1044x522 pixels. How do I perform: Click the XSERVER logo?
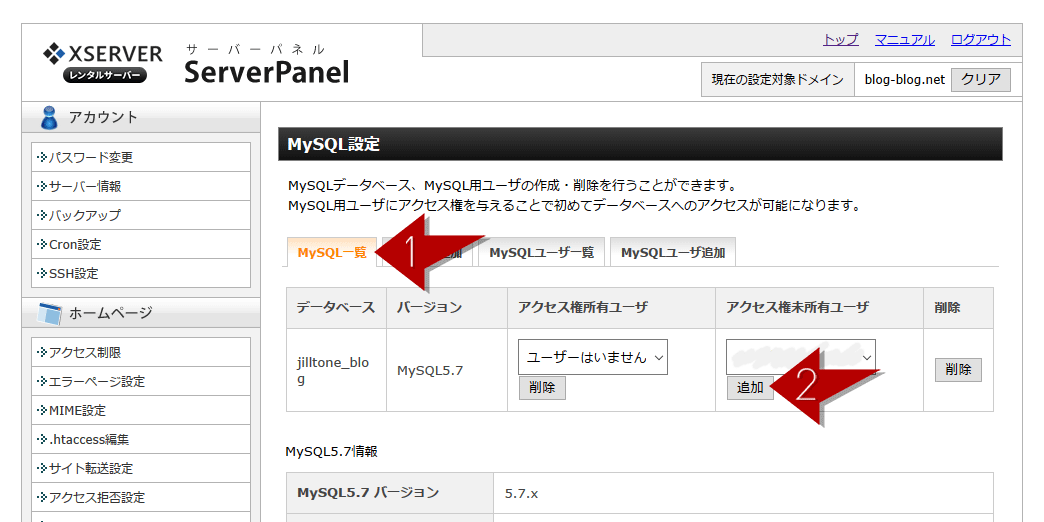[x=103, y=63]
